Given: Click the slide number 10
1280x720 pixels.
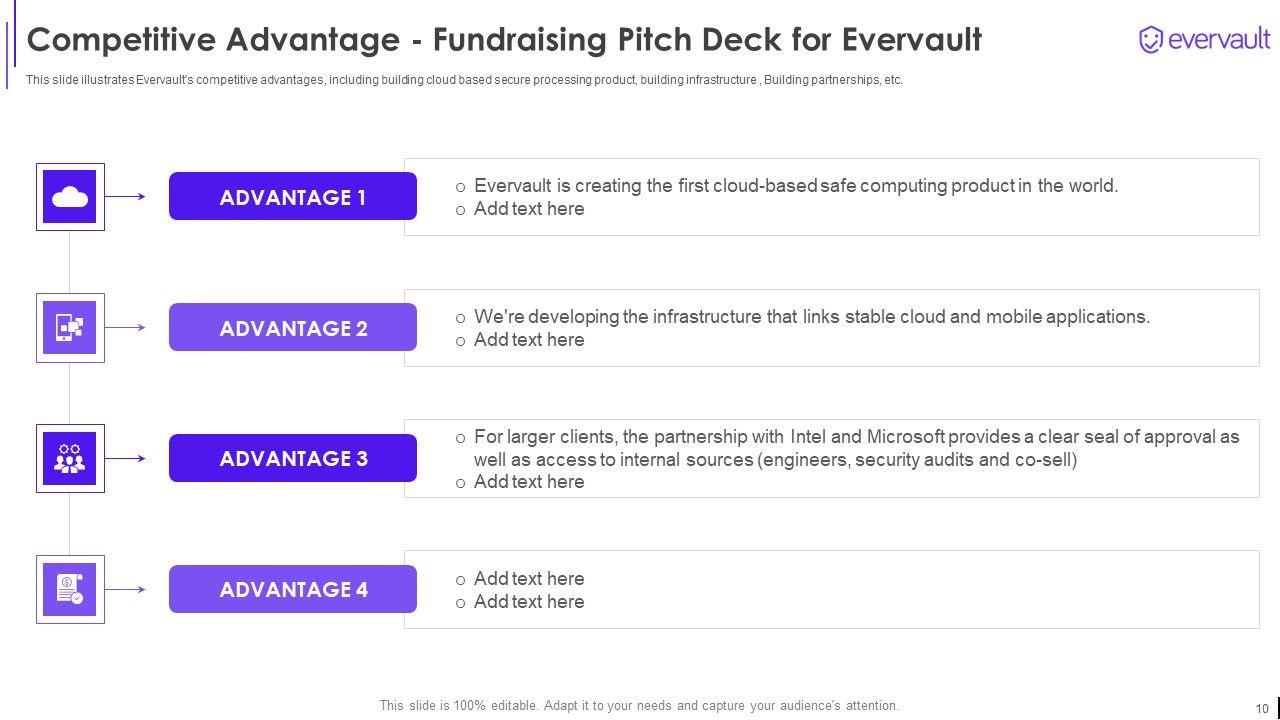Looking at the screenshot, I should [1262, 709].
